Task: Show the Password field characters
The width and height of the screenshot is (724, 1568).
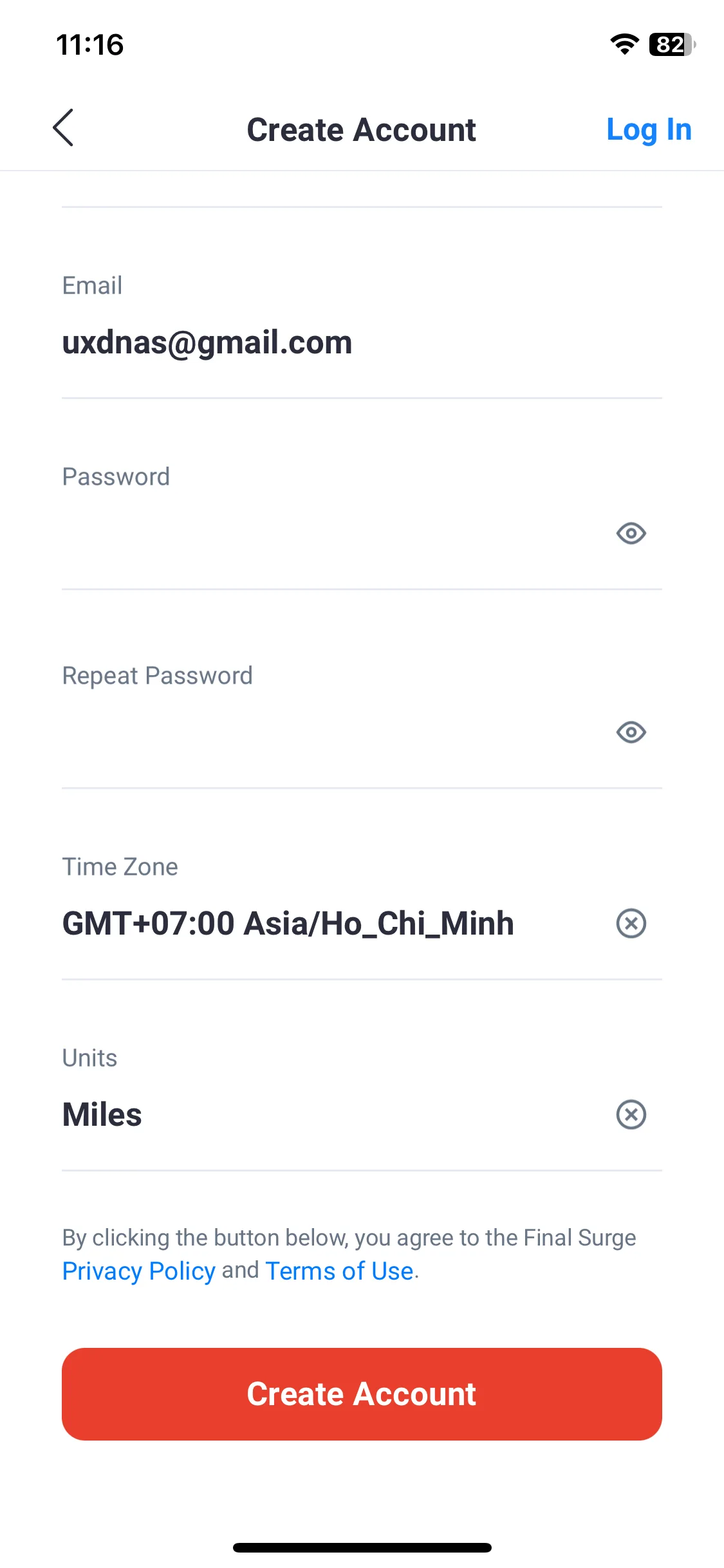Action: coord(631,533)
